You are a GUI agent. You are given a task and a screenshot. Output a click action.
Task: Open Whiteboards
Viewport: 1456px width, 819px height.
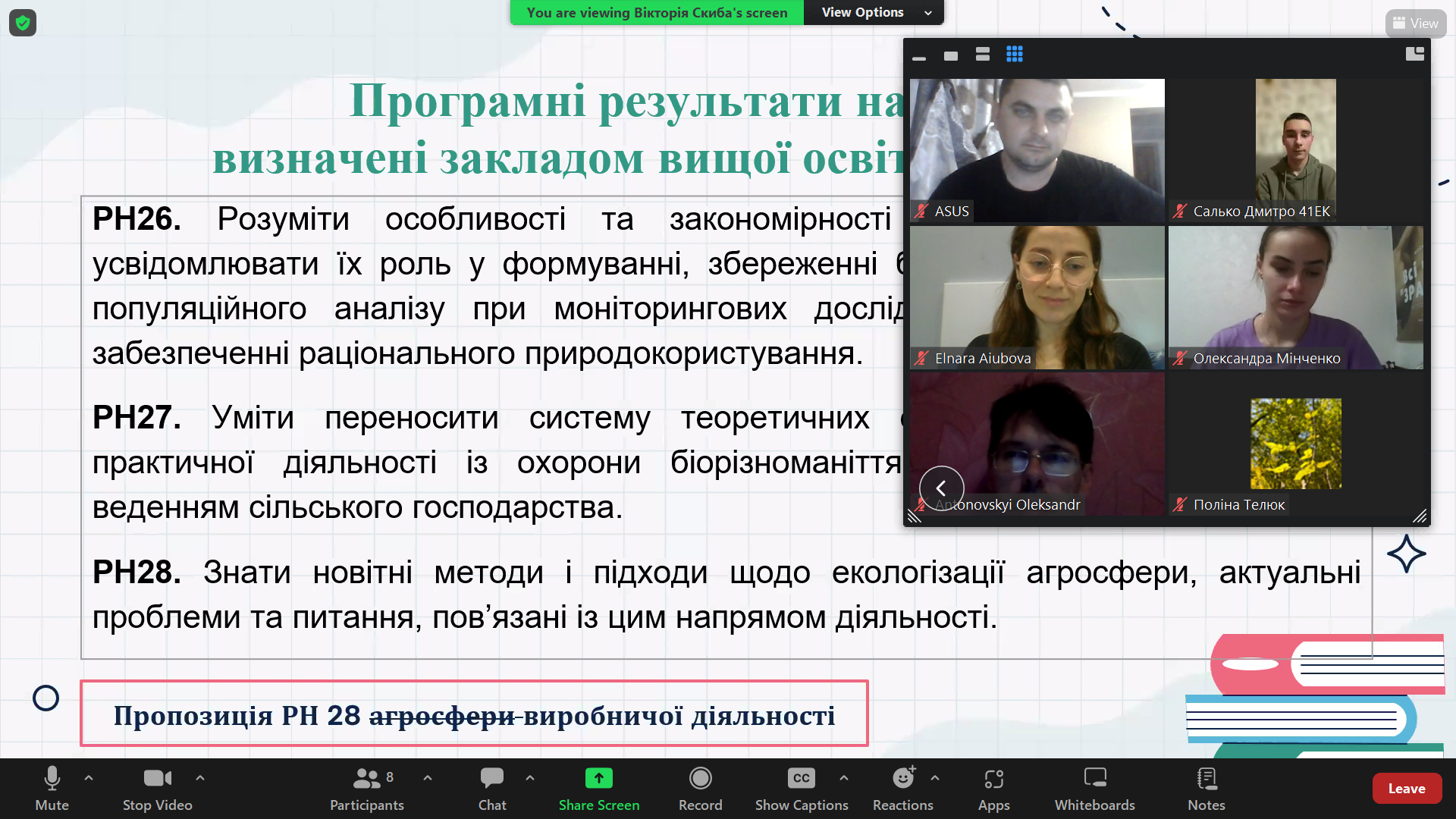1094,789
